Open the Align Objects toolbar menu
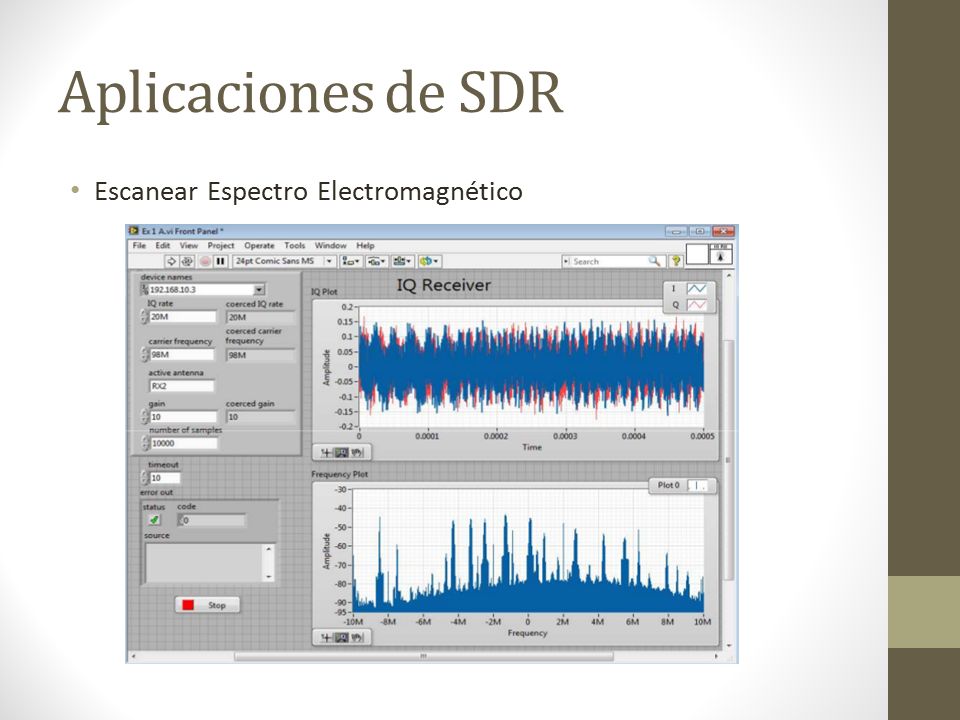 351,261
